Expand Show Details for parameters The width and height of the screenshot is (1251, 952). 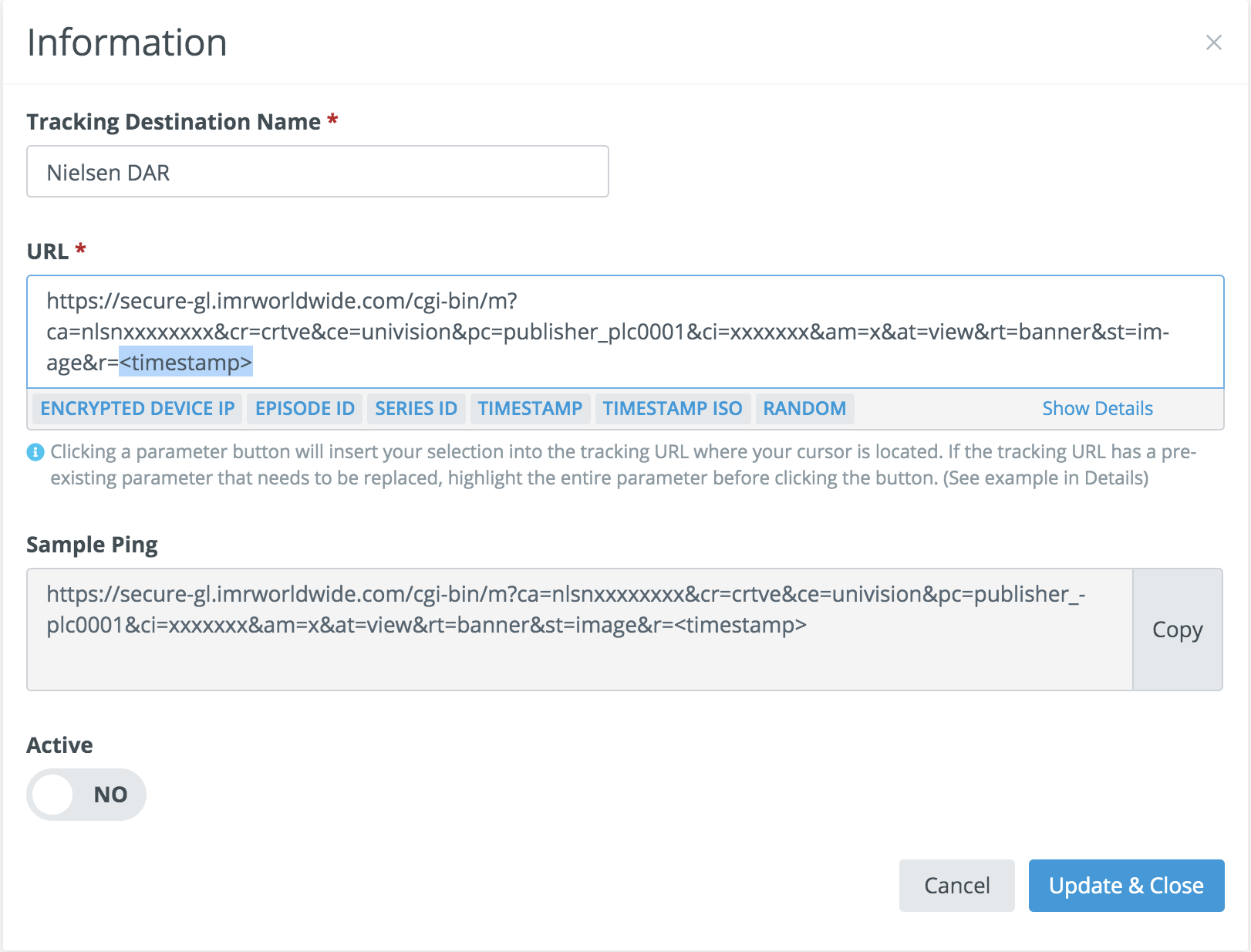point(1097,408)
